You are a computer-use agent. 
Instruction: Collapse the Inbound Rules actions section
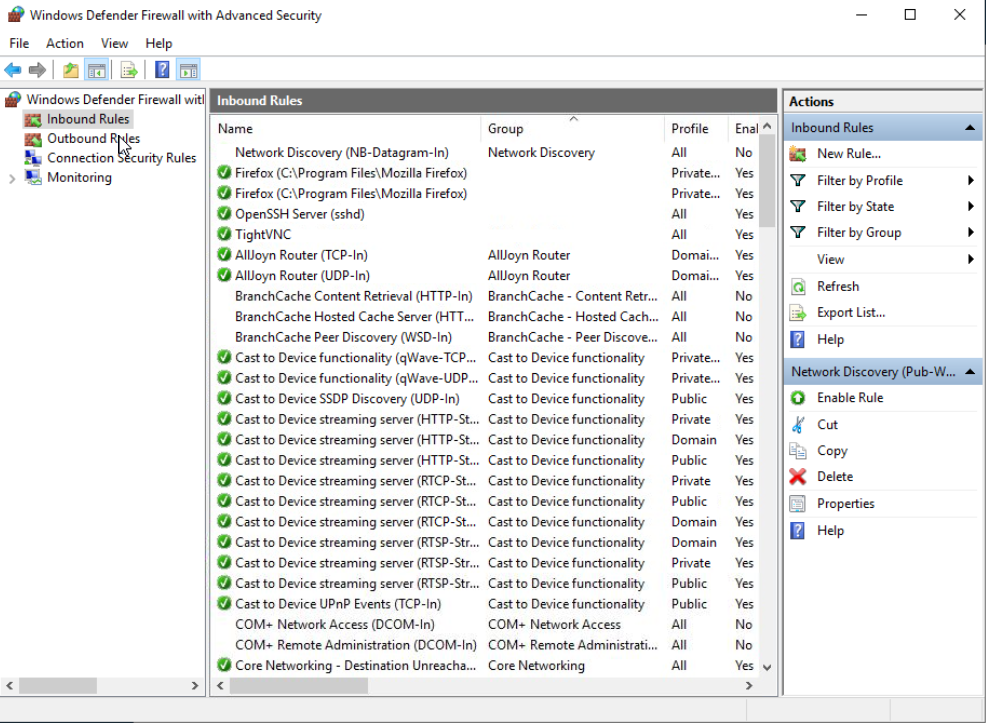pyautogui.click(x=970, y=128)
